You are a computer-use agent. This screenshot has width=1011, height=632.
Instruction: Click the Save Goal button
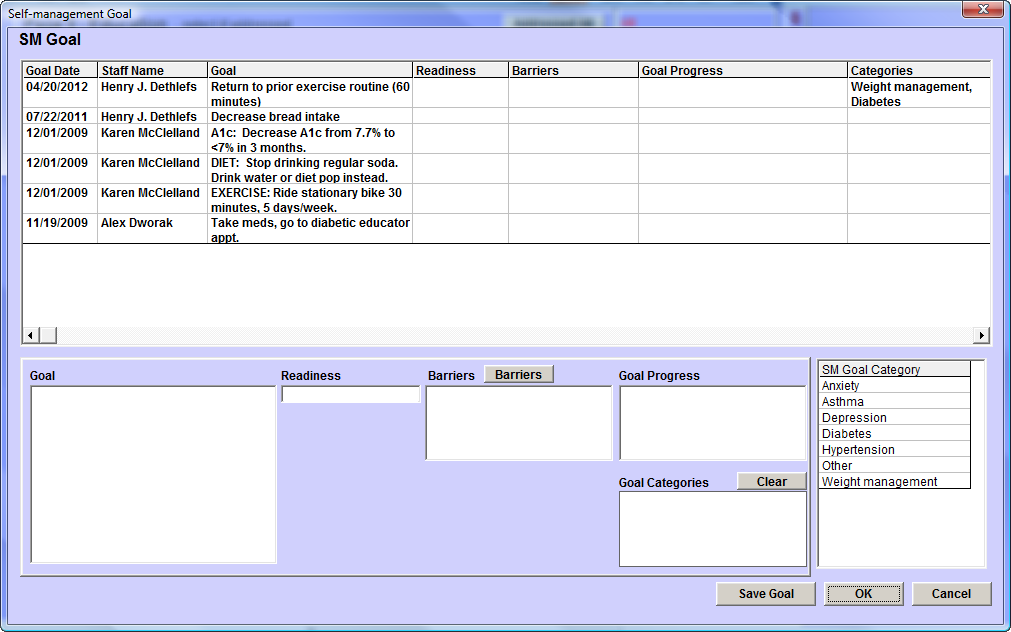766,594
